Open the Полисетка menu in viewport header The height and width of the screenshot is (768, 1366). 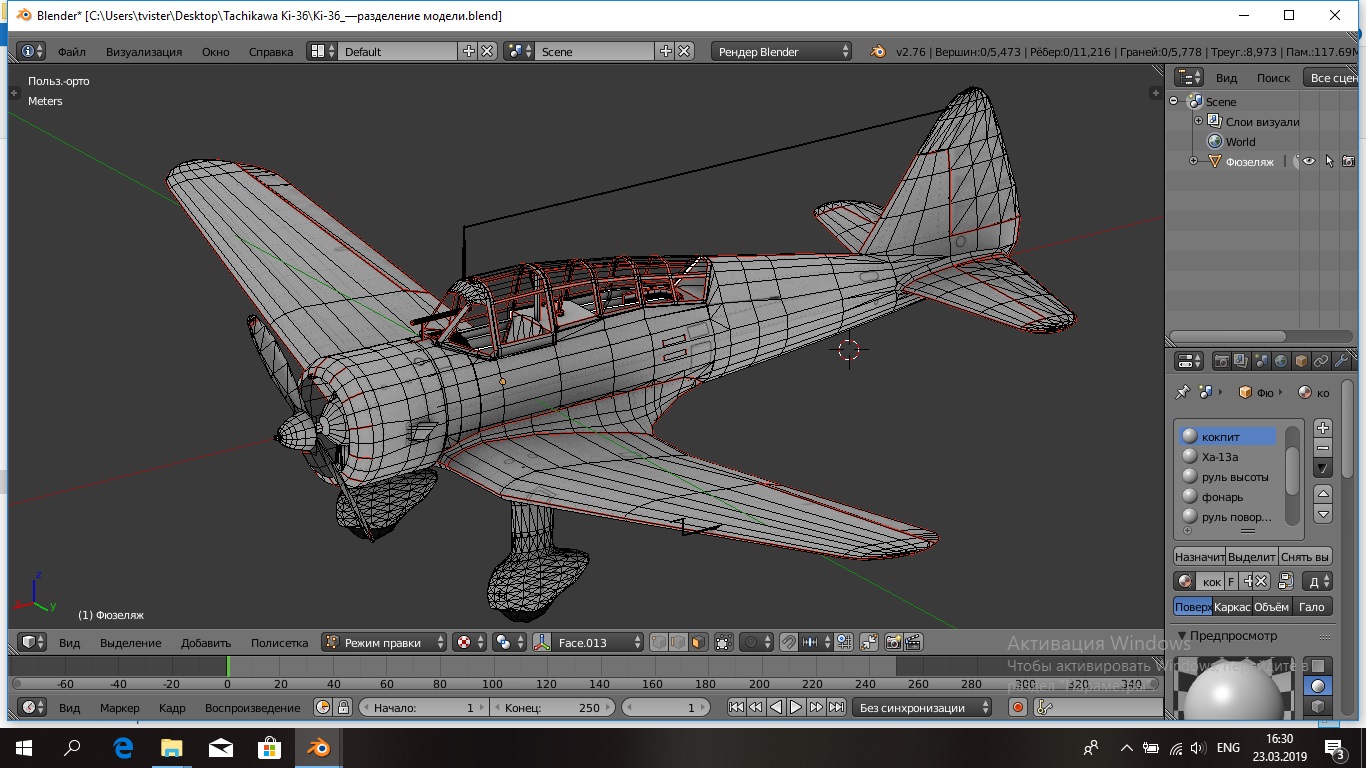coord(279,643)
